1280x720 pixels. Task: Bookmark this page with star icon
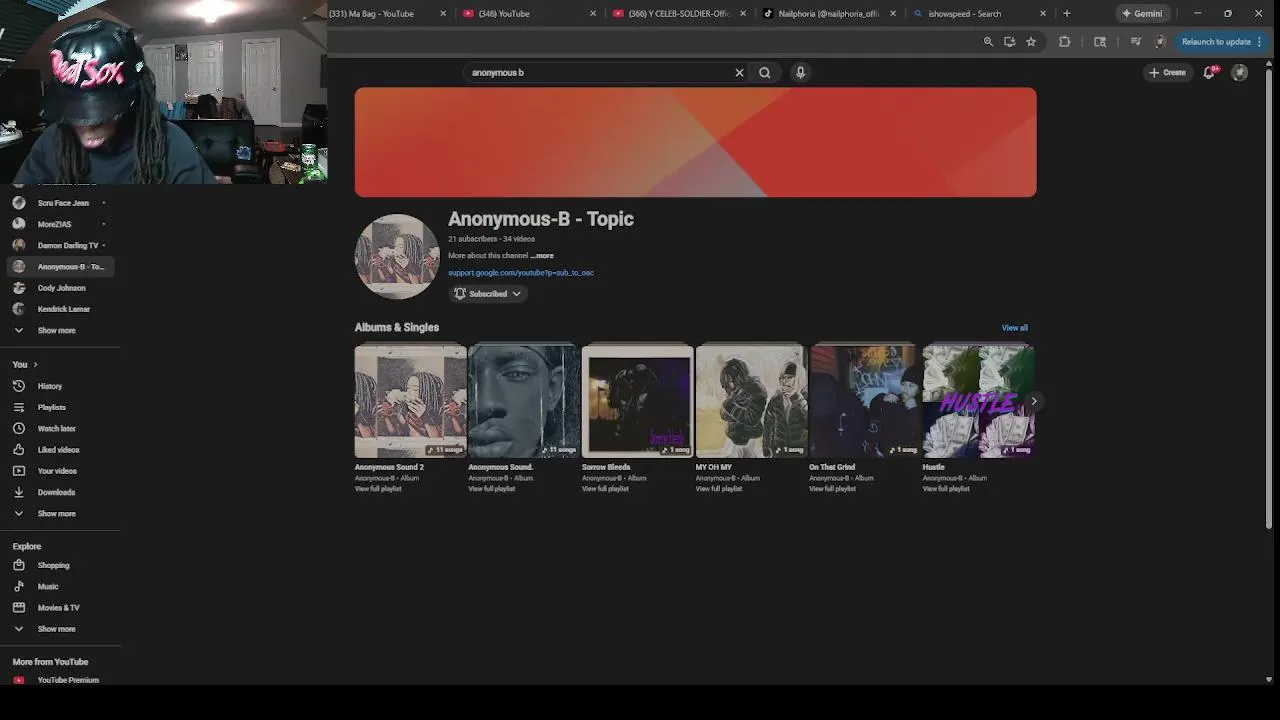(1031, 42)
